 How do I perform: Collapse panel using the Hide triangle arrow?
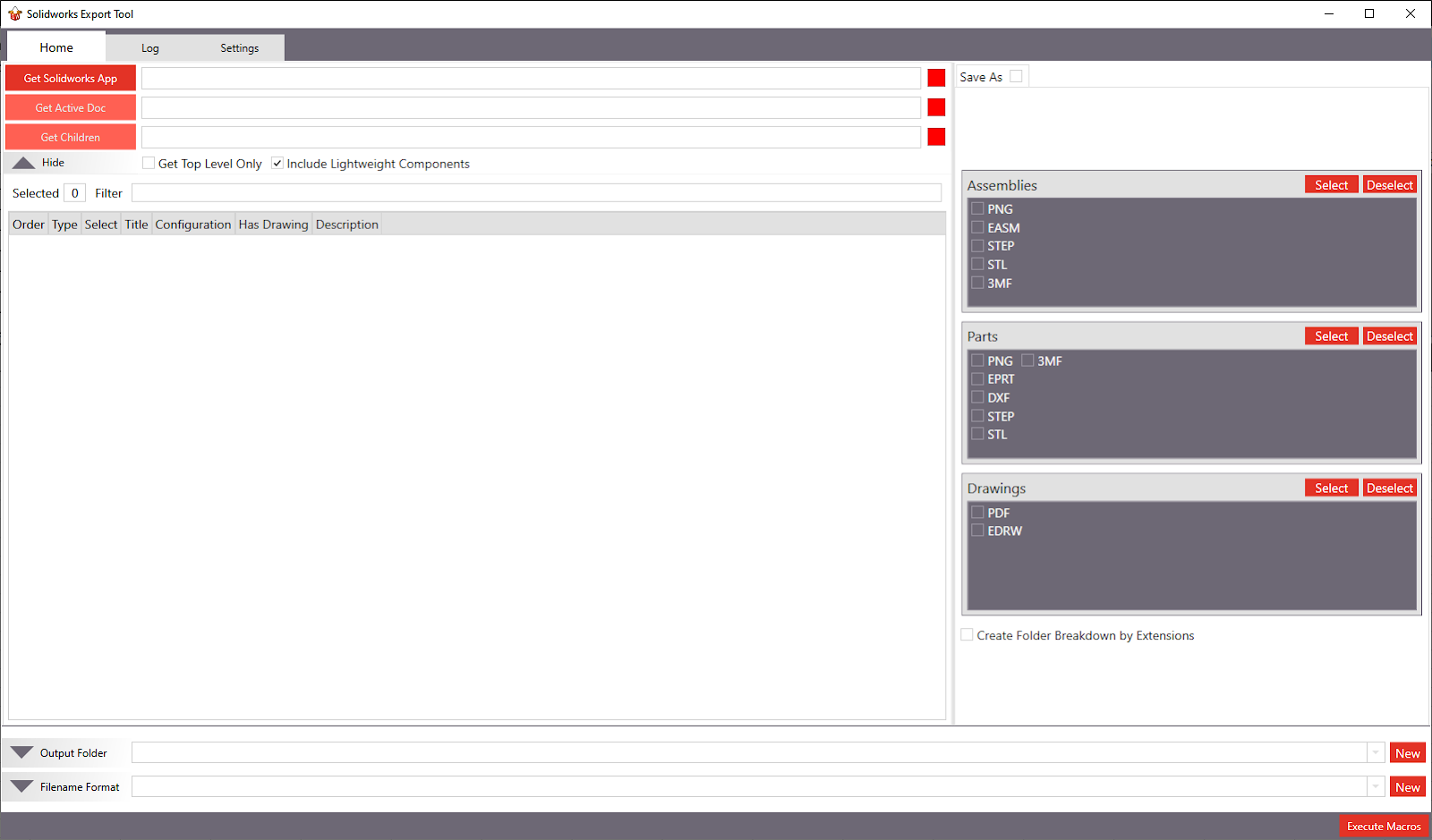24,163
